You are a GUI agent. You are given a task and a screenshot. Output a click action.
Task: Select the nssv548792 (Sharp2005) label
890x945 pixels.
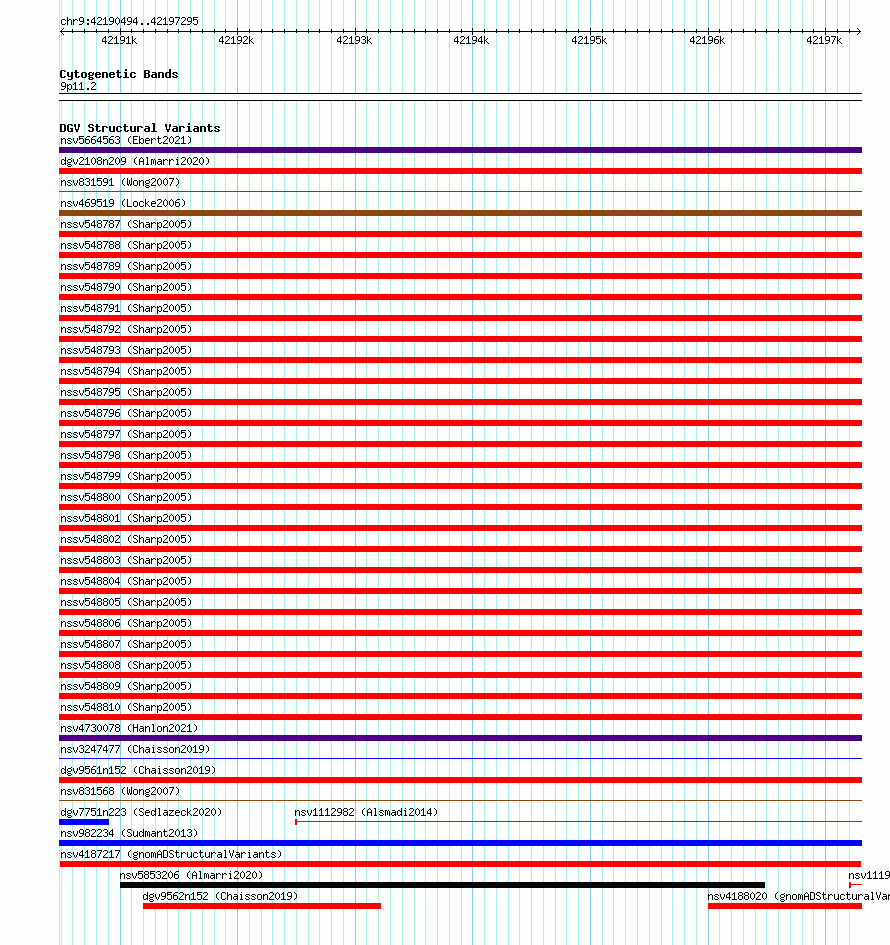point(126,330)
